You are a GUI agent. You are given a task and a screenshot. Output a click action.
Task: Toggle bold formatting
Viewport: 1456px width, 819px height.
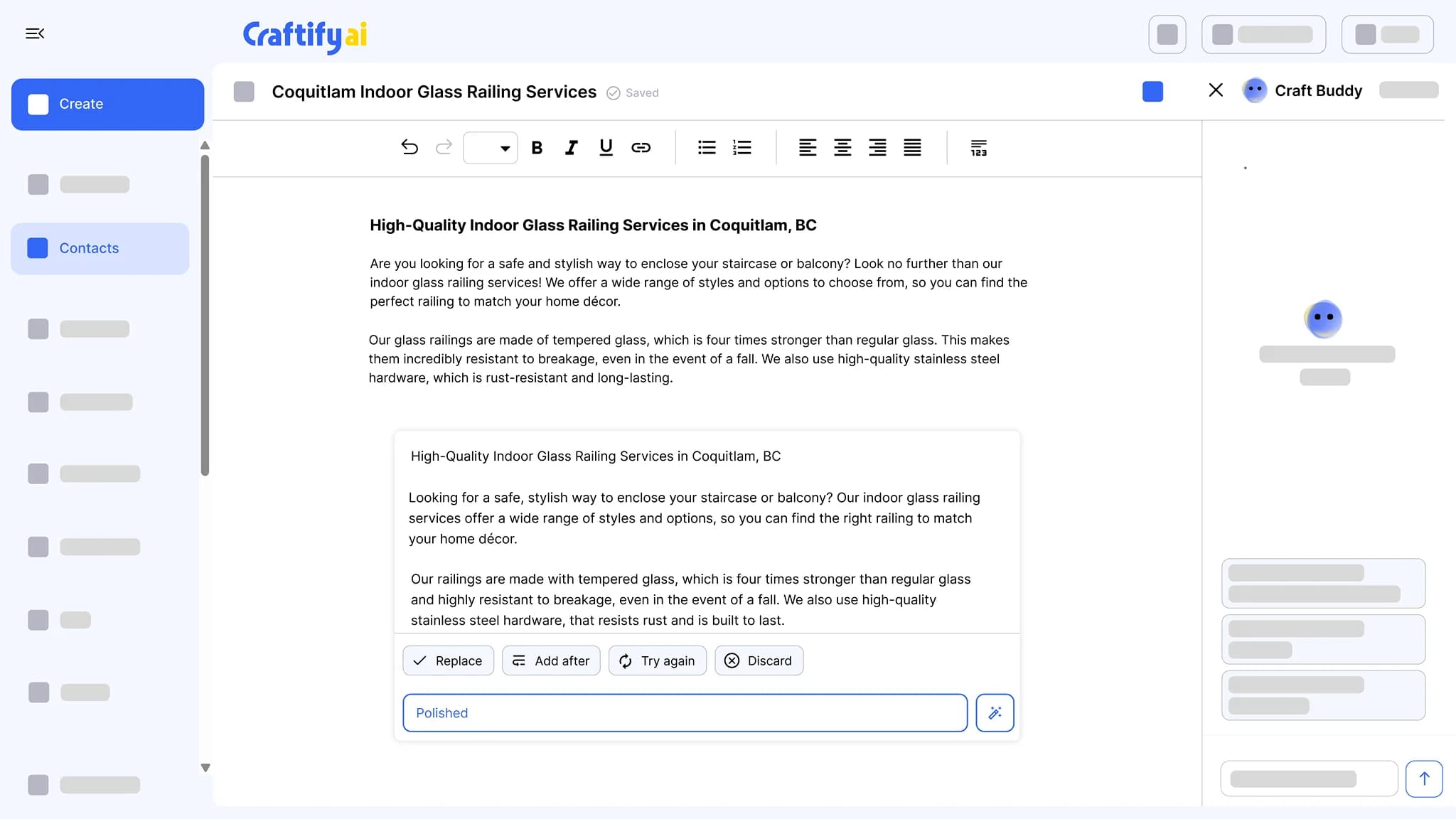pyautogui.click(x=537, y=147)
